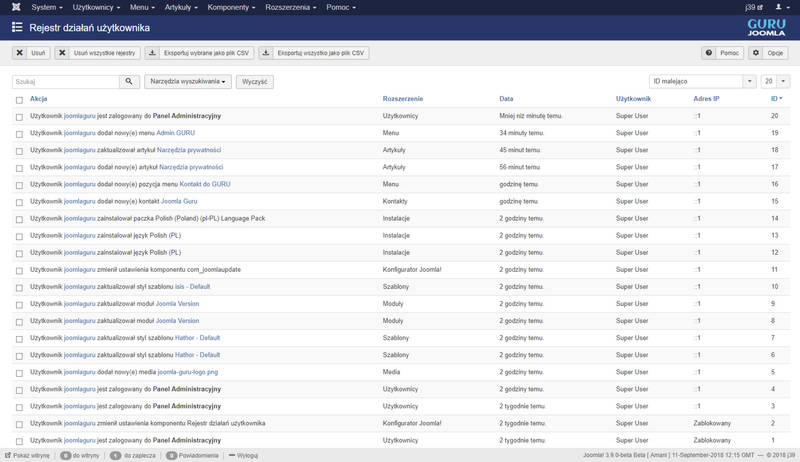Open the Użytkownicy menu
Viewport: 800px width, 462px height.
tap(96, 7)
